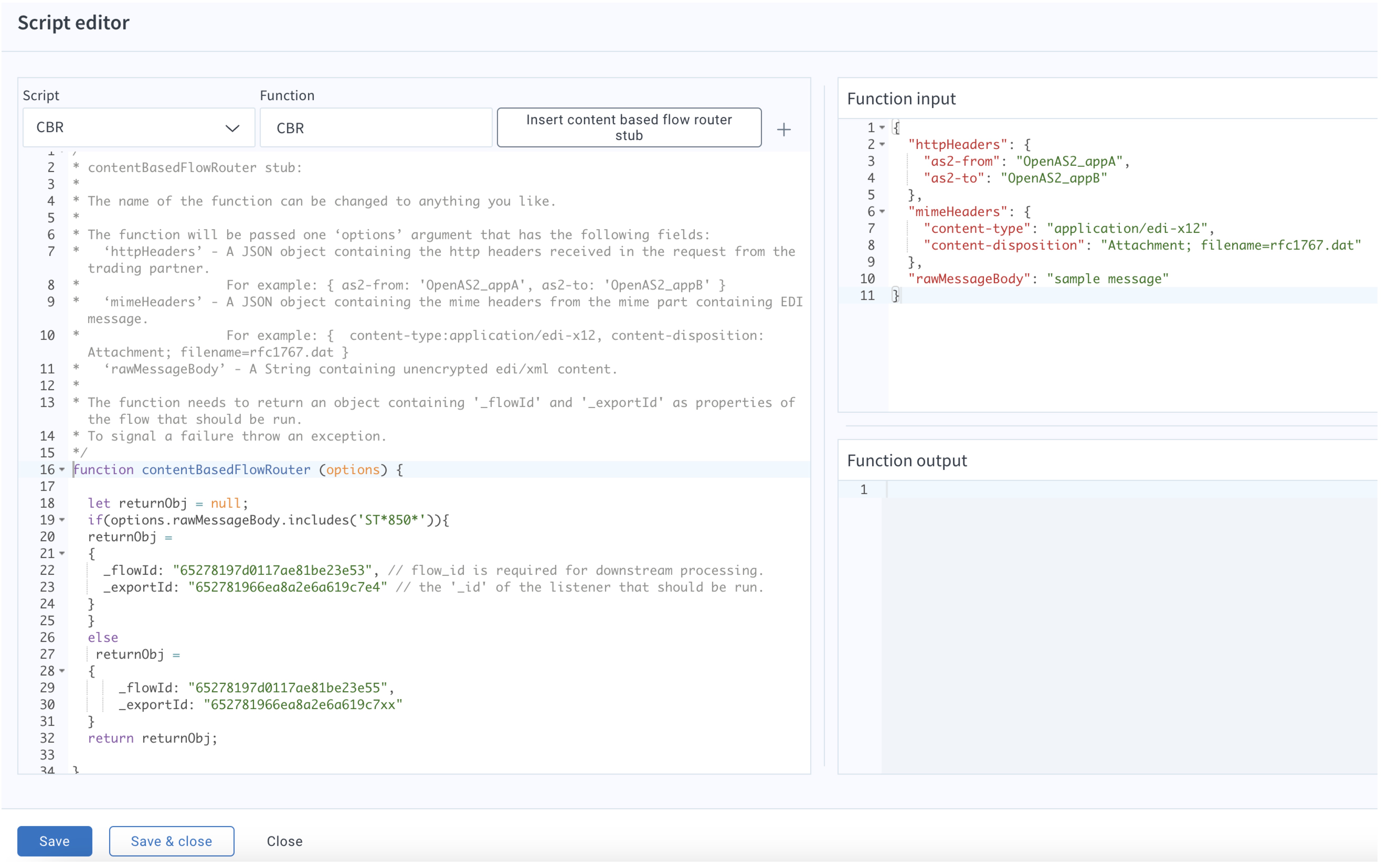
Task: Click the 'rawMessageBody' key in Function input
Action: click(x=969, y=278)
